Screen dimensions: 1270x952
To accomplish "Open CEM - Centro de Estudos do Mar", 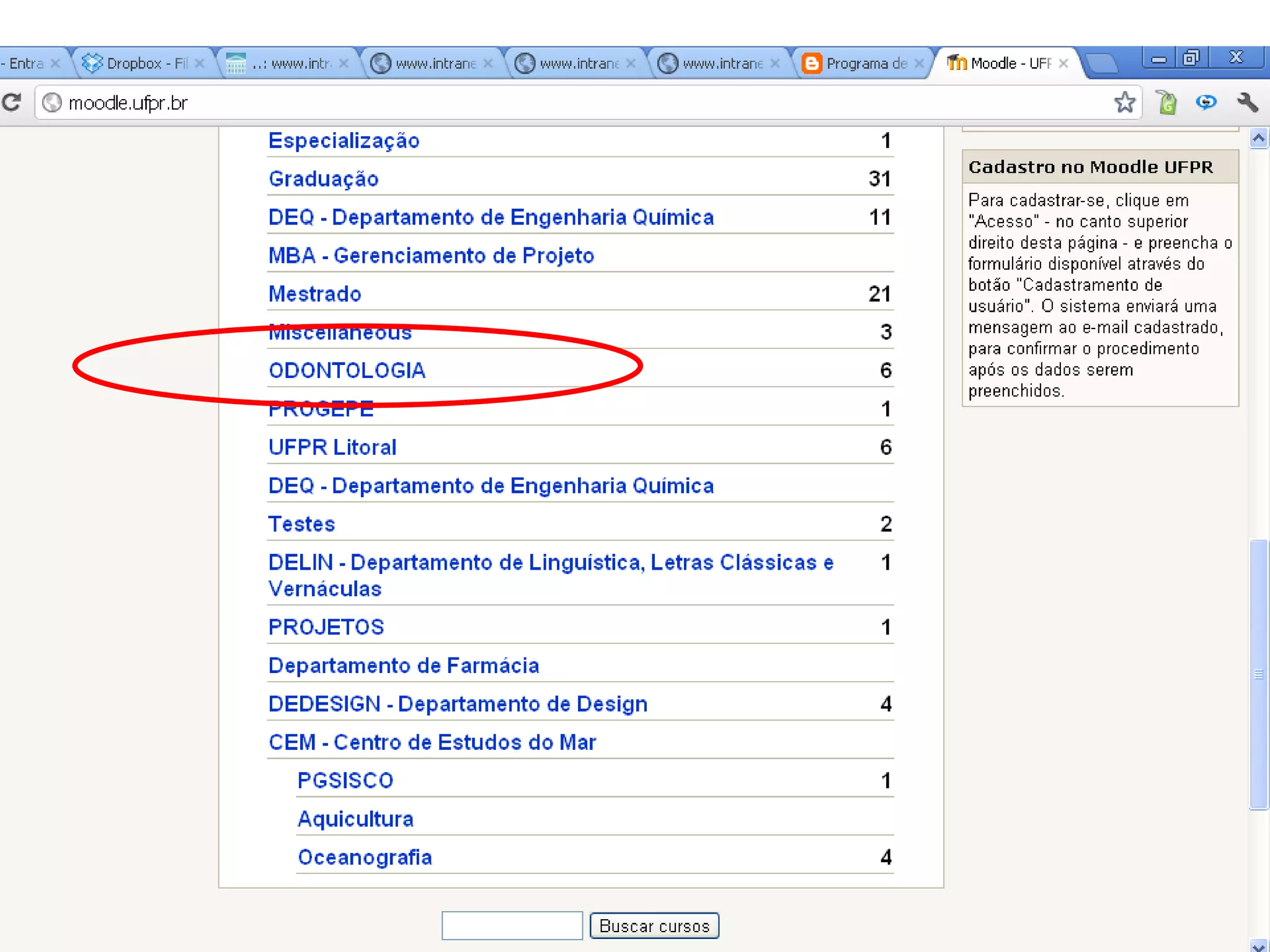I will click(432, 743).
